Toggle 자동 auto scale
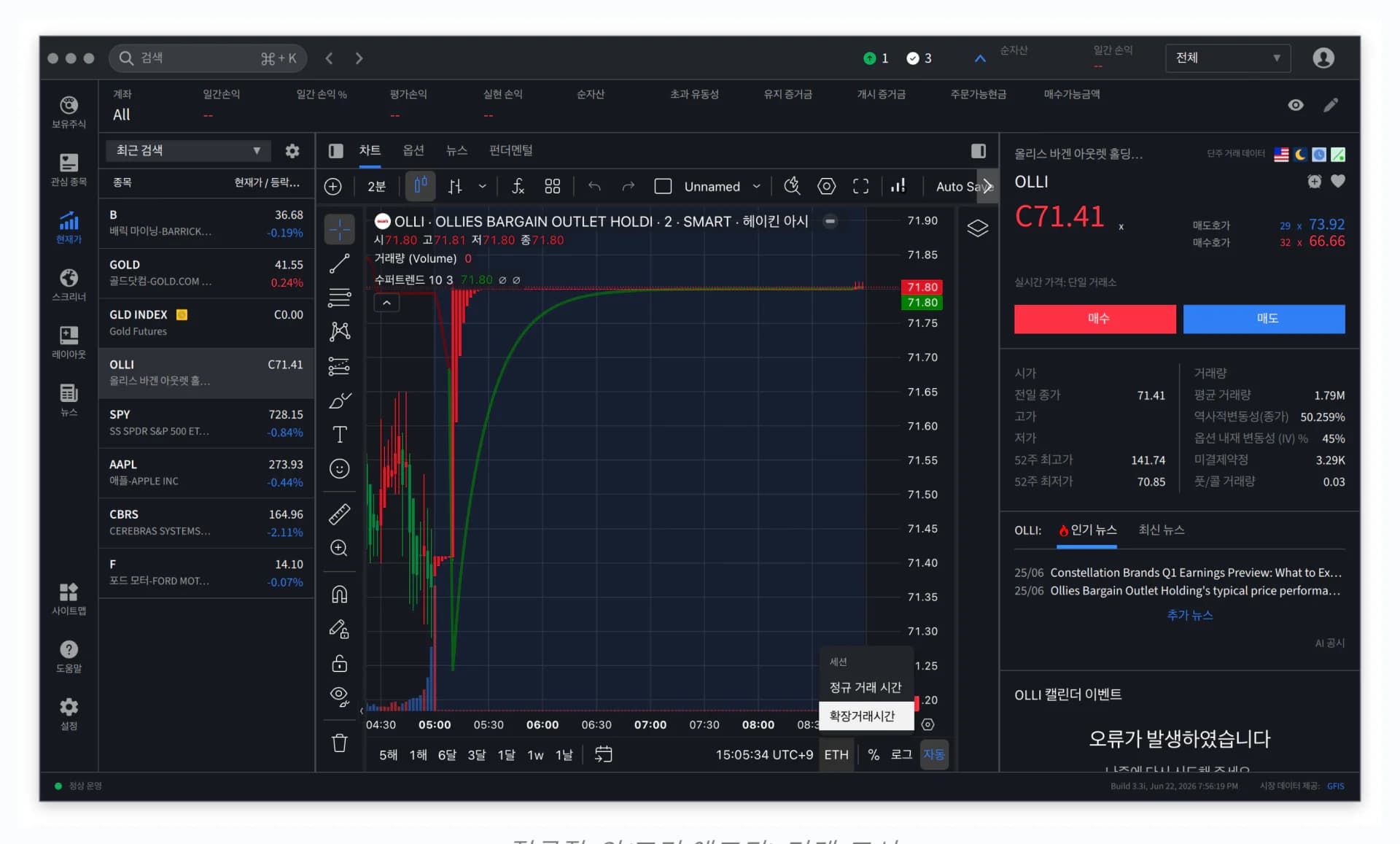Screen dimensions: 1400x844 point(934,755)
